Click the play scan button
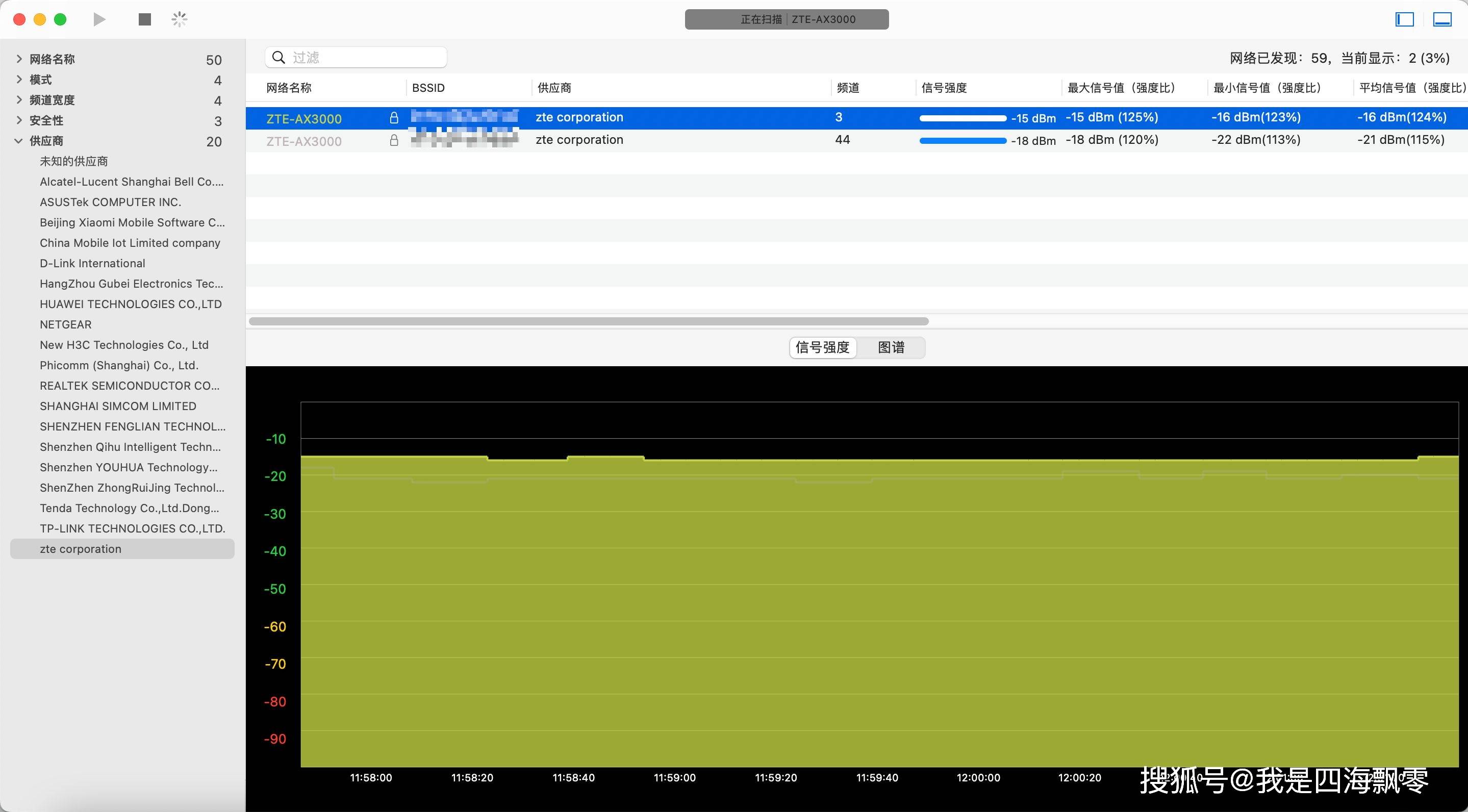The image size is (1468, 812). (100, 19)
